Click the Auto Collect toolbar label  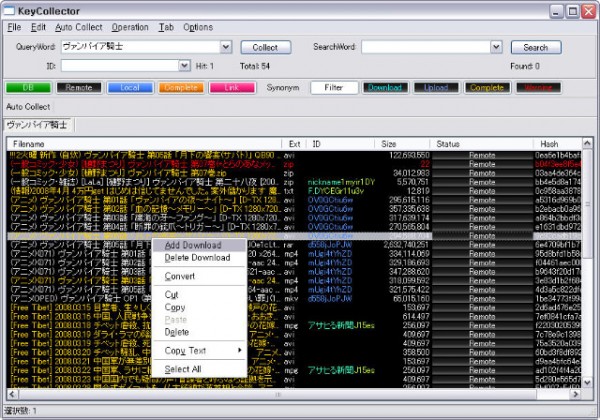(x=28, y=107)
